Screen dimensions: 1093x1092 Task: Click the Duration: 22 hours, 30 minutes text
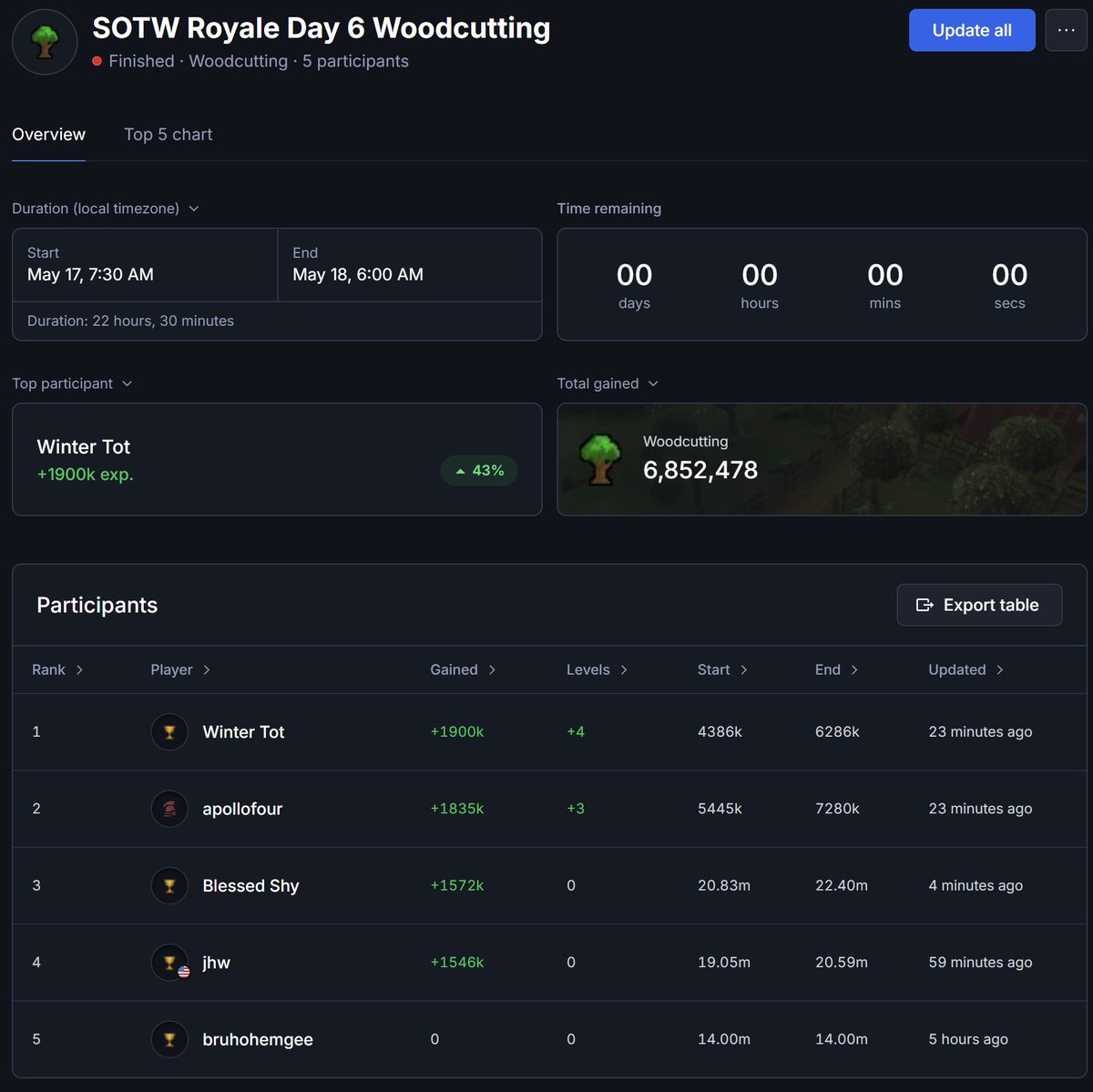[x=130, y=321]
